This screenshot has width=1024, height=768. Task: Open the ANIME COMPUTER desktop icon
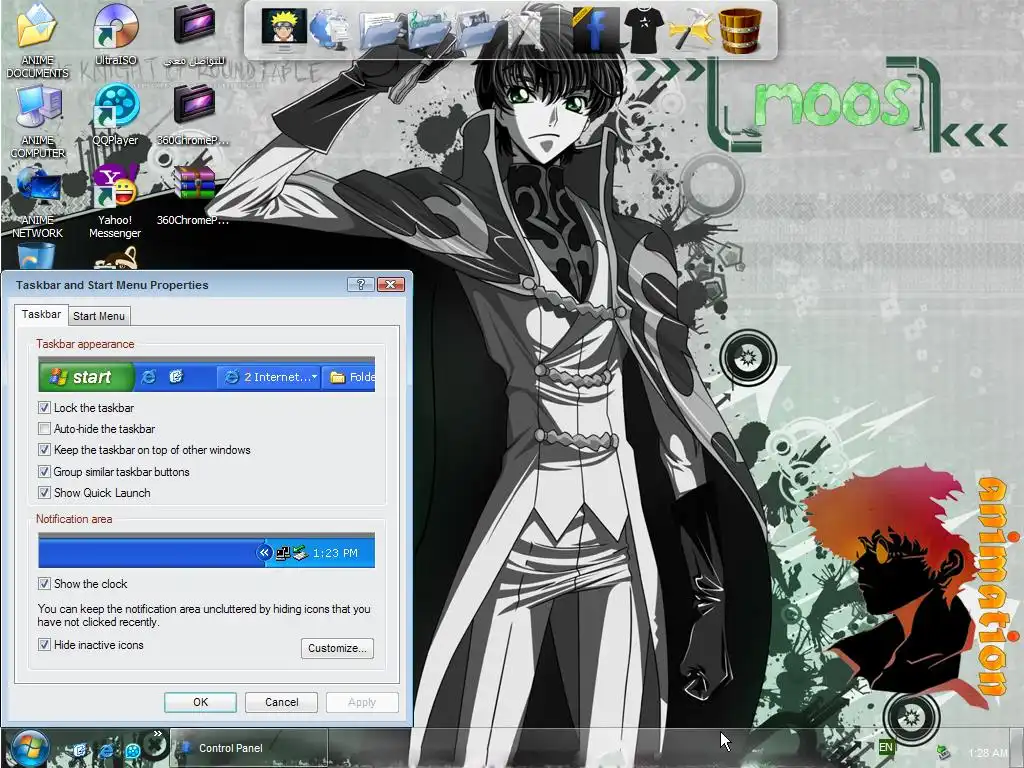37,121
